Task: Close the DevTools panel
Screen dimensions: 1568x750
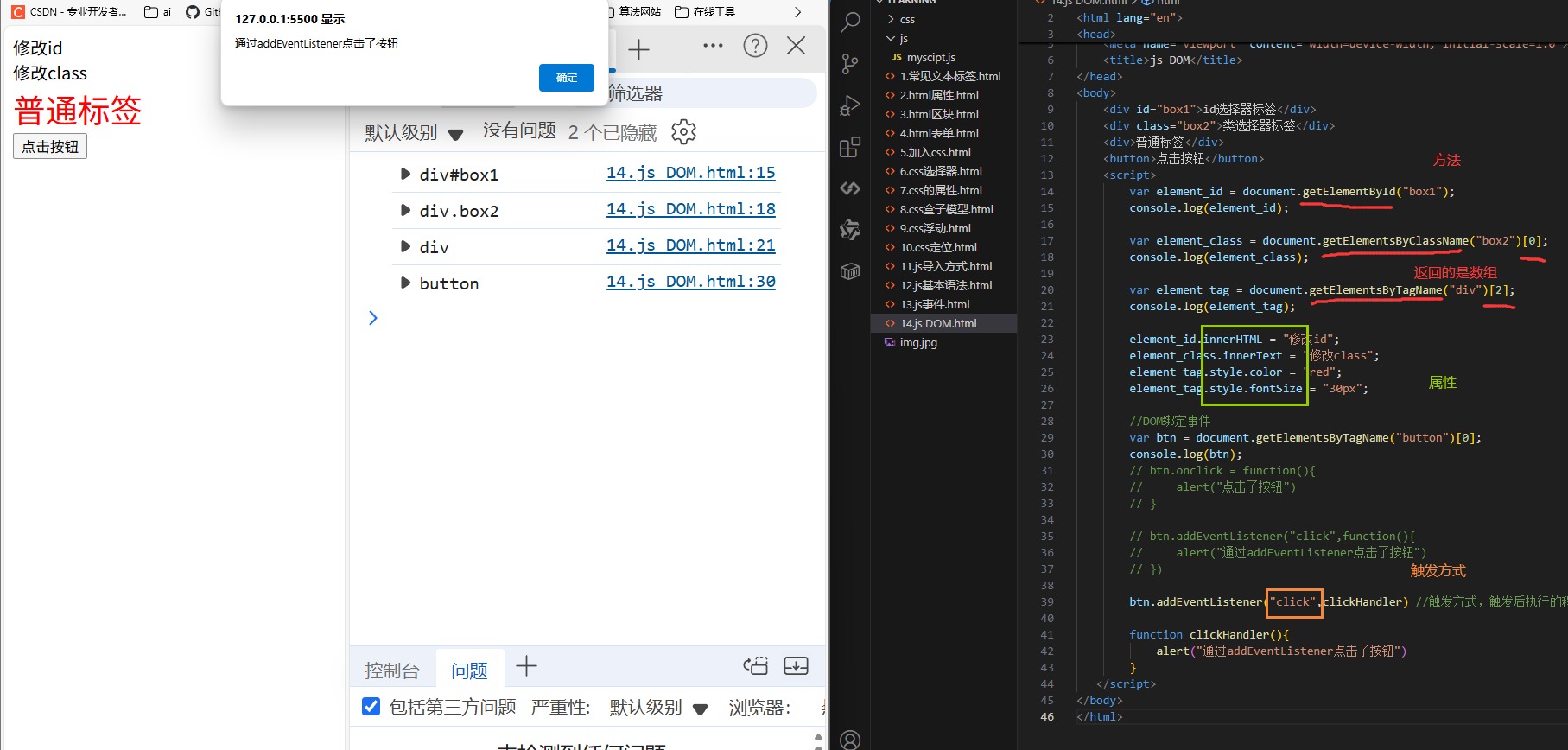Action: pyautogui.click(x=797, y=46)
